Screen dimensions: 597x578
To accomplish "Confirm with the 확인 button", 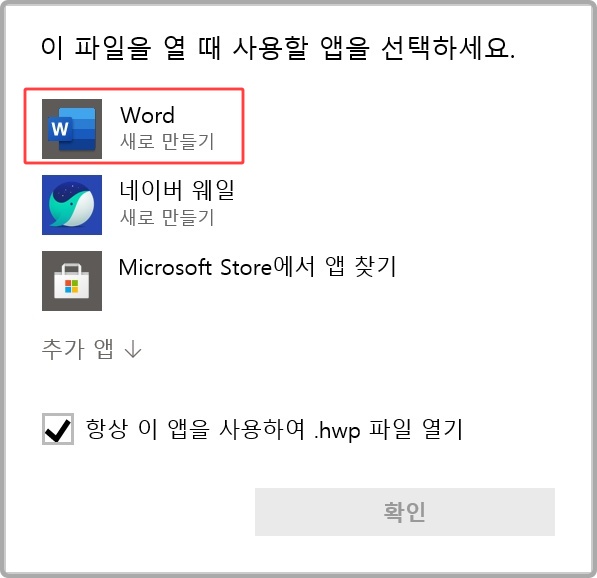I will (405, 512).
